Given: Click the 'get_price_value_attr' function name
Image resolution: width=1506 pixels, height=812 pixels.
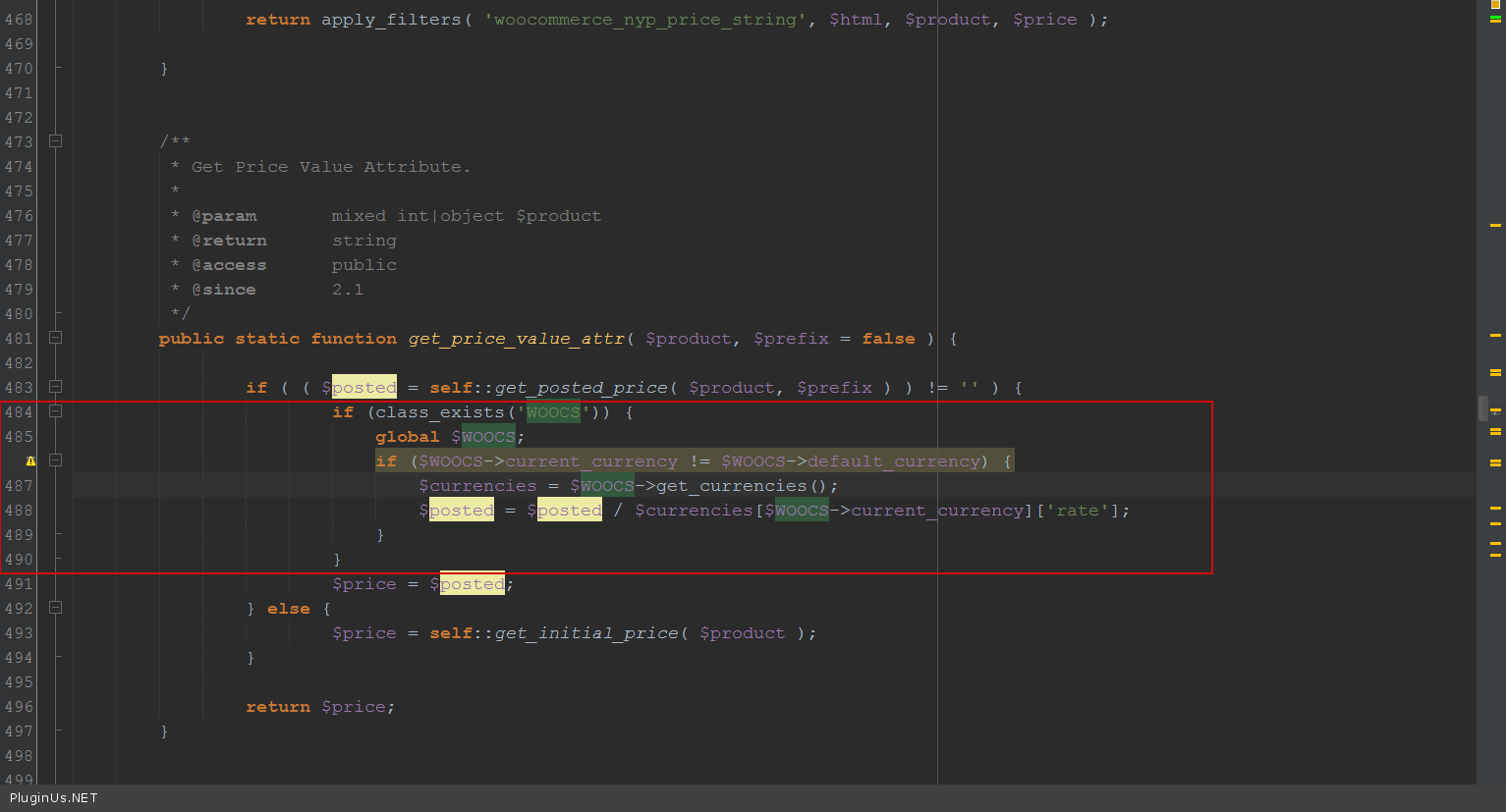Looking at the screenshot, I should pyautogui.click(x=517, y=339).
